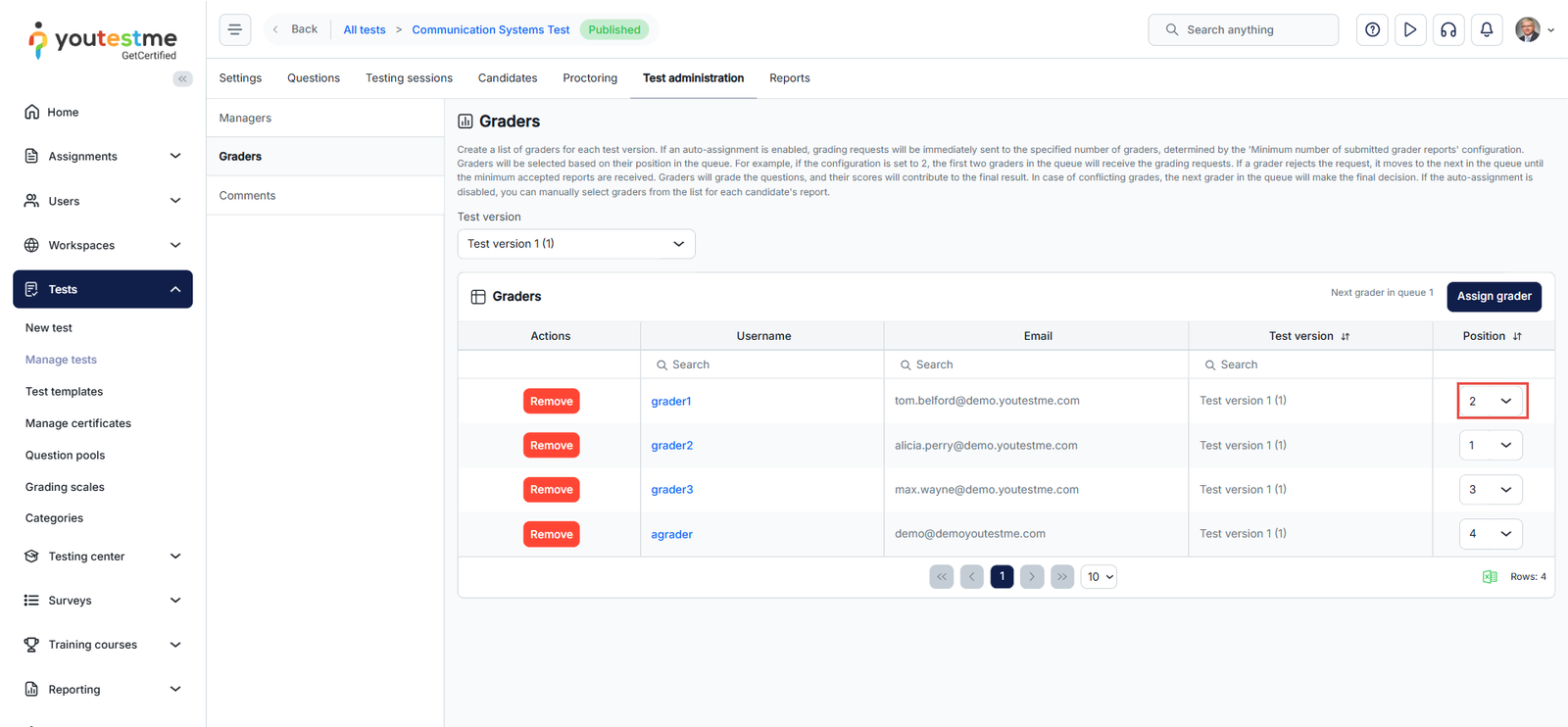Image resolution: width=1568 pixels, height=727 pixels.
Task: Open the headset support icon
Action: (1447, 29)
